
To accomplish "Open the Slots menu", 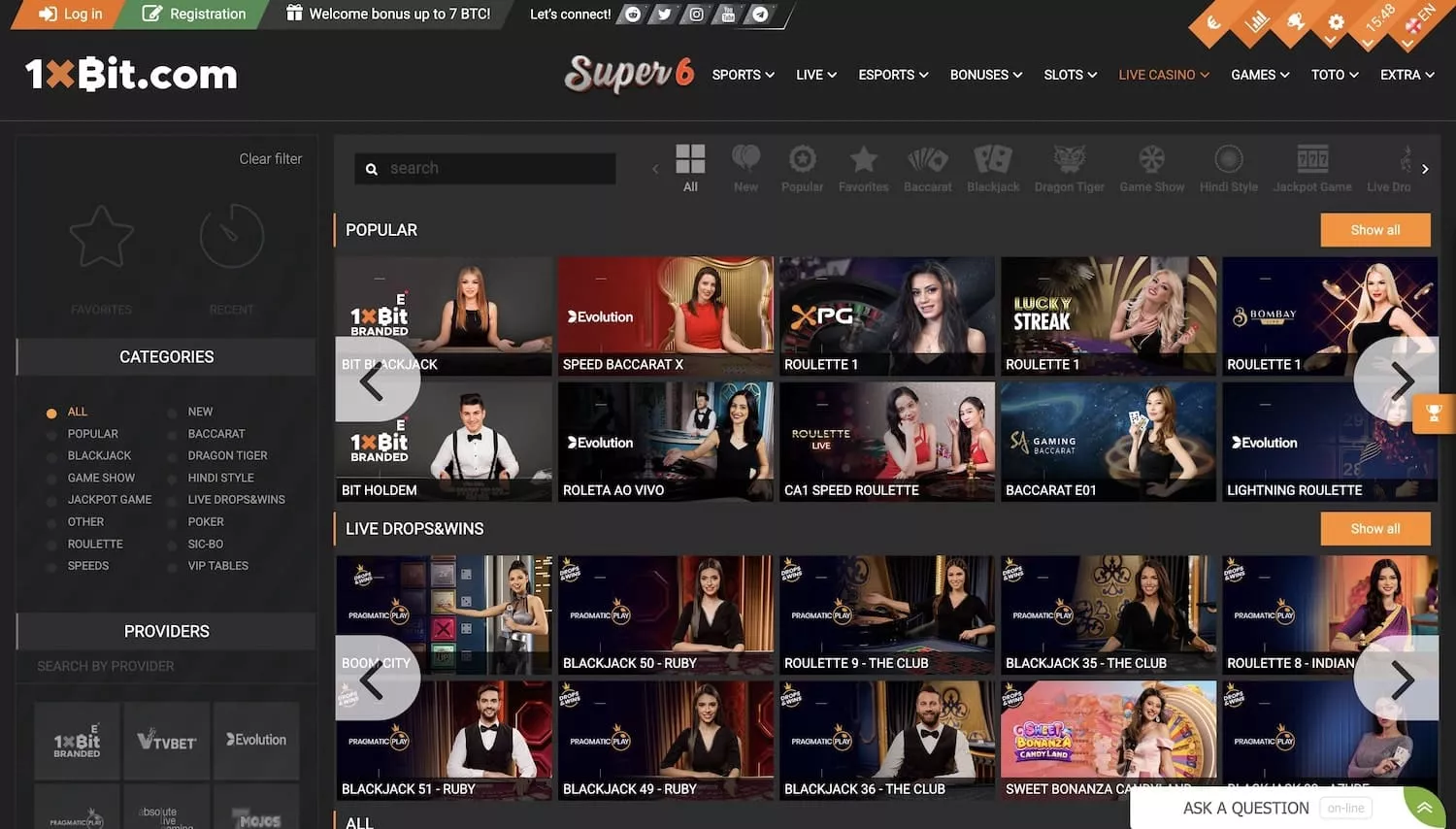I will [x=1070, y=75].
